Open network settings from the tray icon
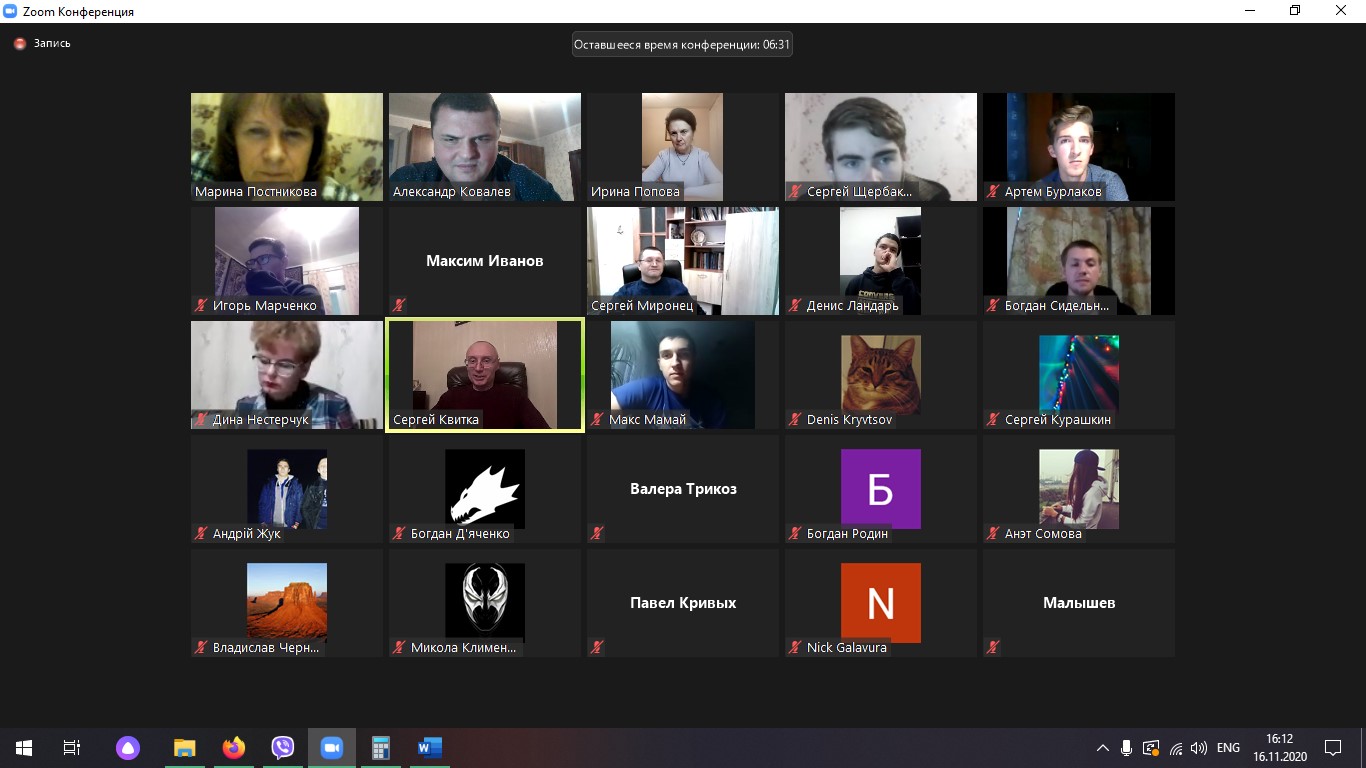Image resolution: width=1366 pixels, height=768 pixels. (1176, 748)
